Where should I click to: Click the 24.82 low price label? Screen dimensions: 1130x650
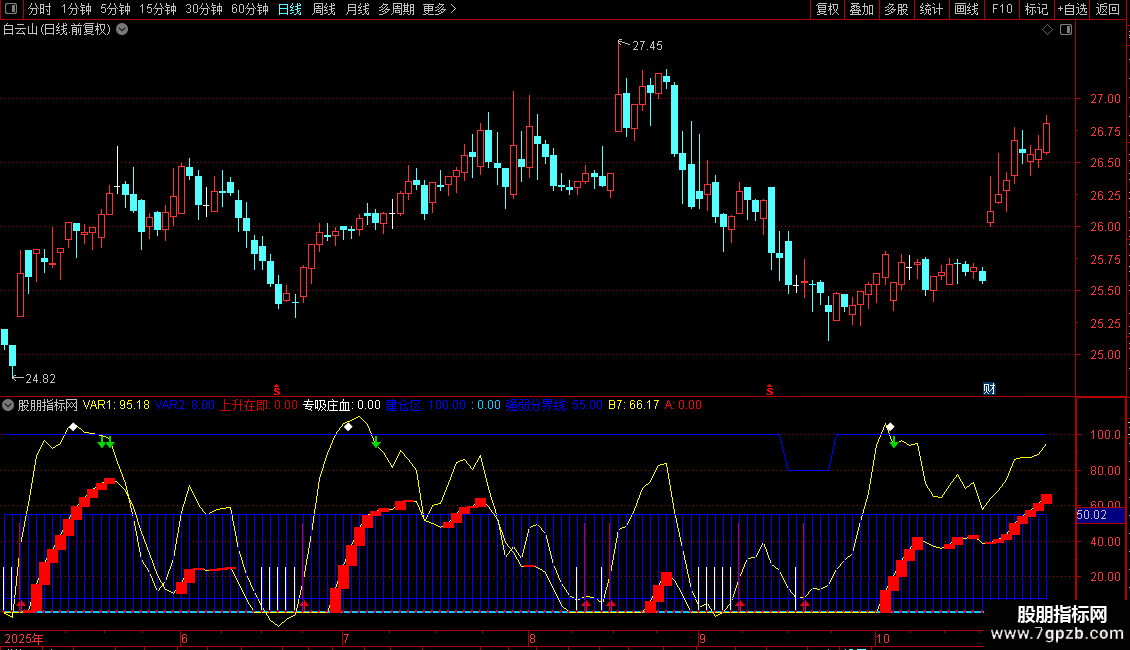(40, 378)
